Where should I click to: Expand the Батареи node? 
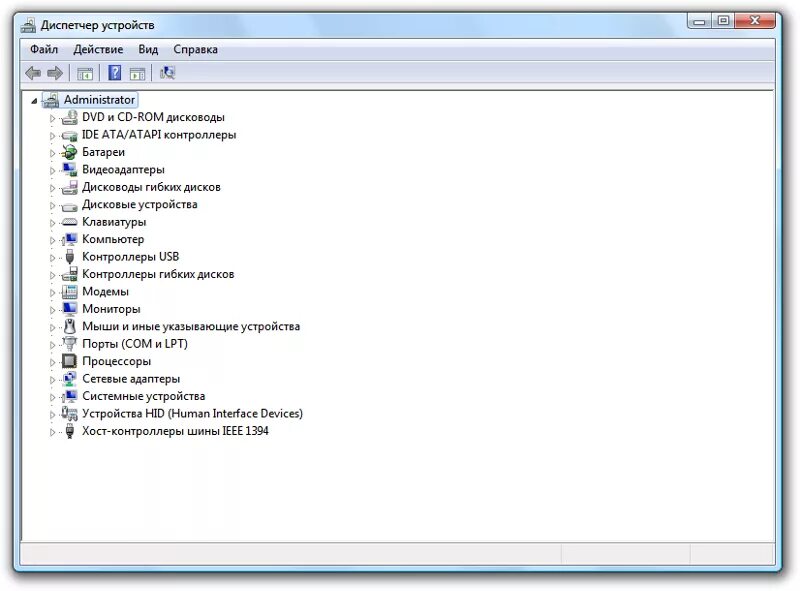coord(52,153)
